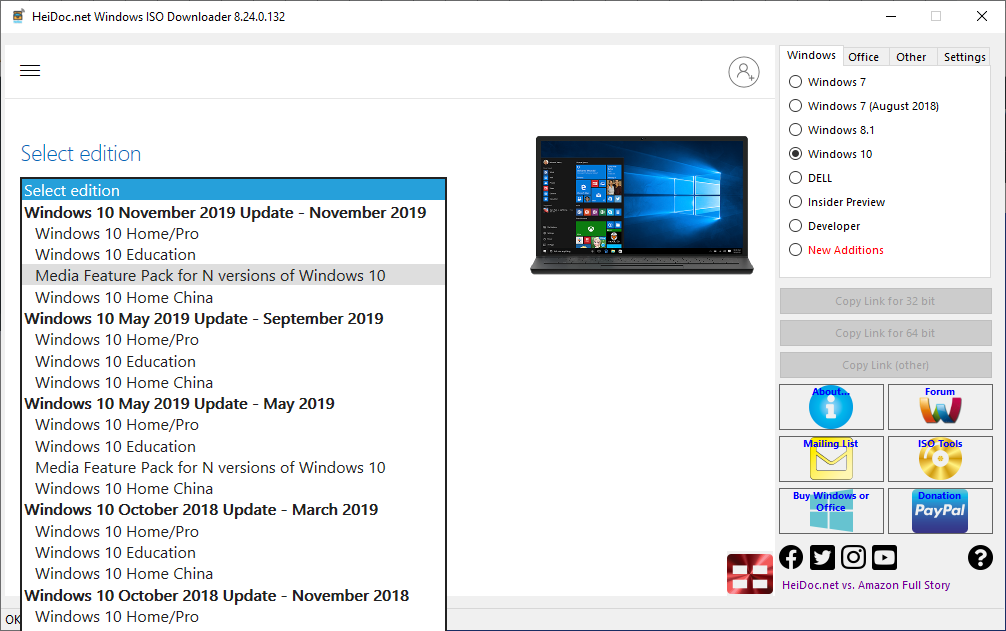The height and width of the screenshot is (631, 1006).
Task: Click the help question mark icon
Action: click(980, 557)
